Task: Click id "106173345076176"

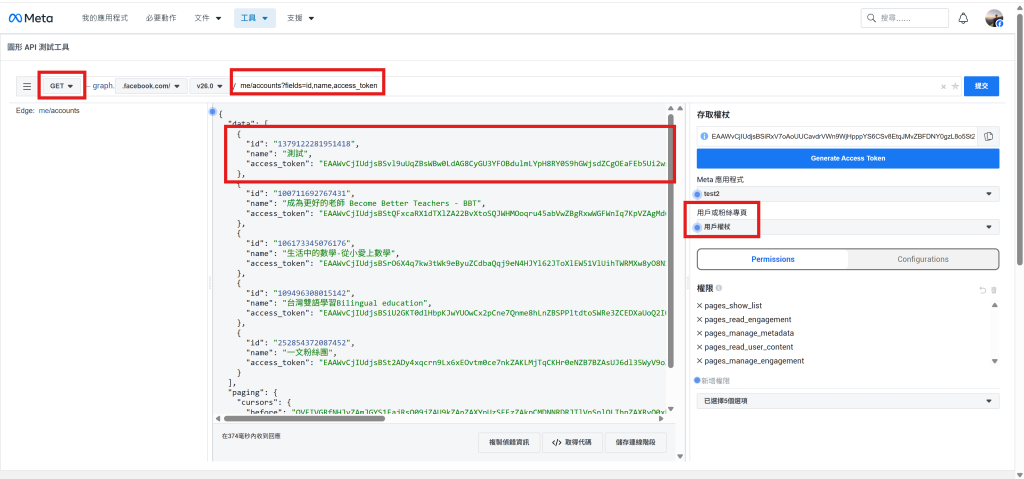Action: pyautogui.click(x=314, y=243)
